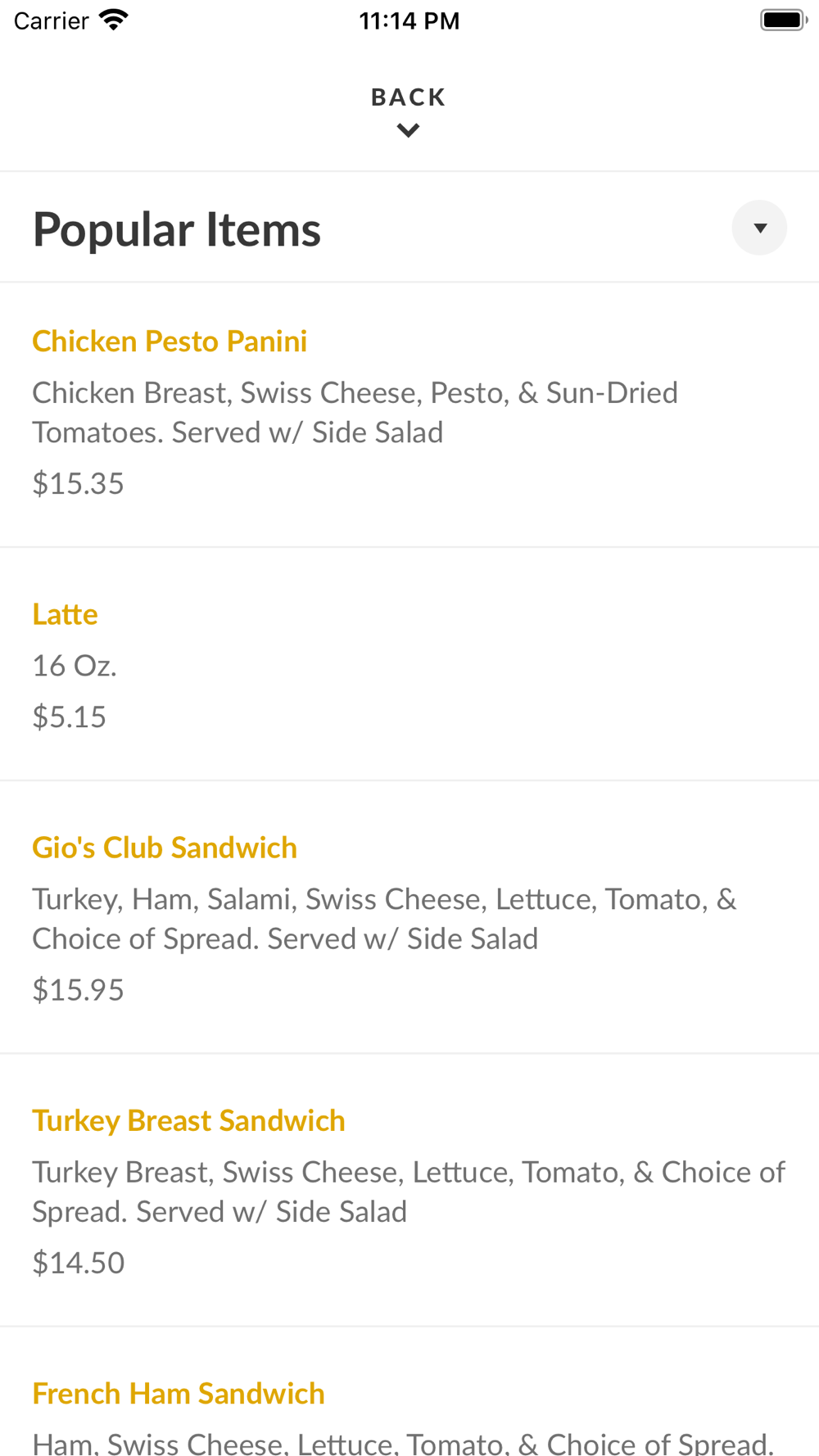Tap the Latte $5.15 price

pyautogui.click(x=69, y=717)
